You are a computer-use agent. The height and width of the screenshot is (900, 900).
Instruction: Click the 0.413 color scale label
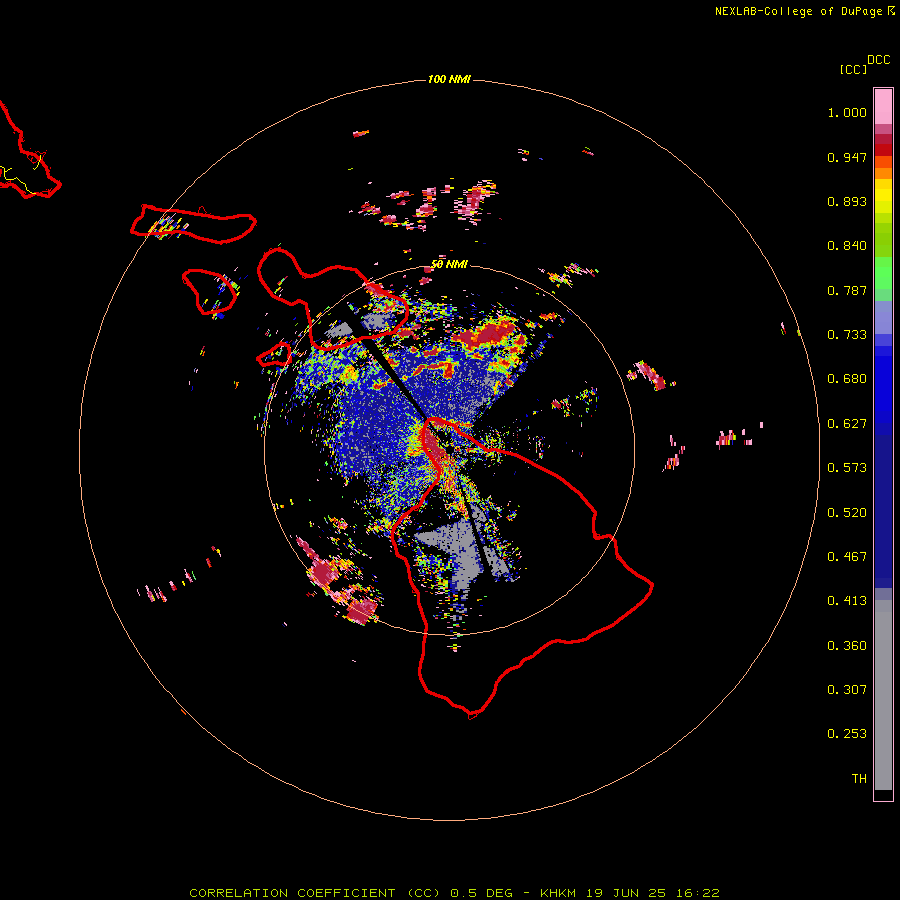(847, 601)
